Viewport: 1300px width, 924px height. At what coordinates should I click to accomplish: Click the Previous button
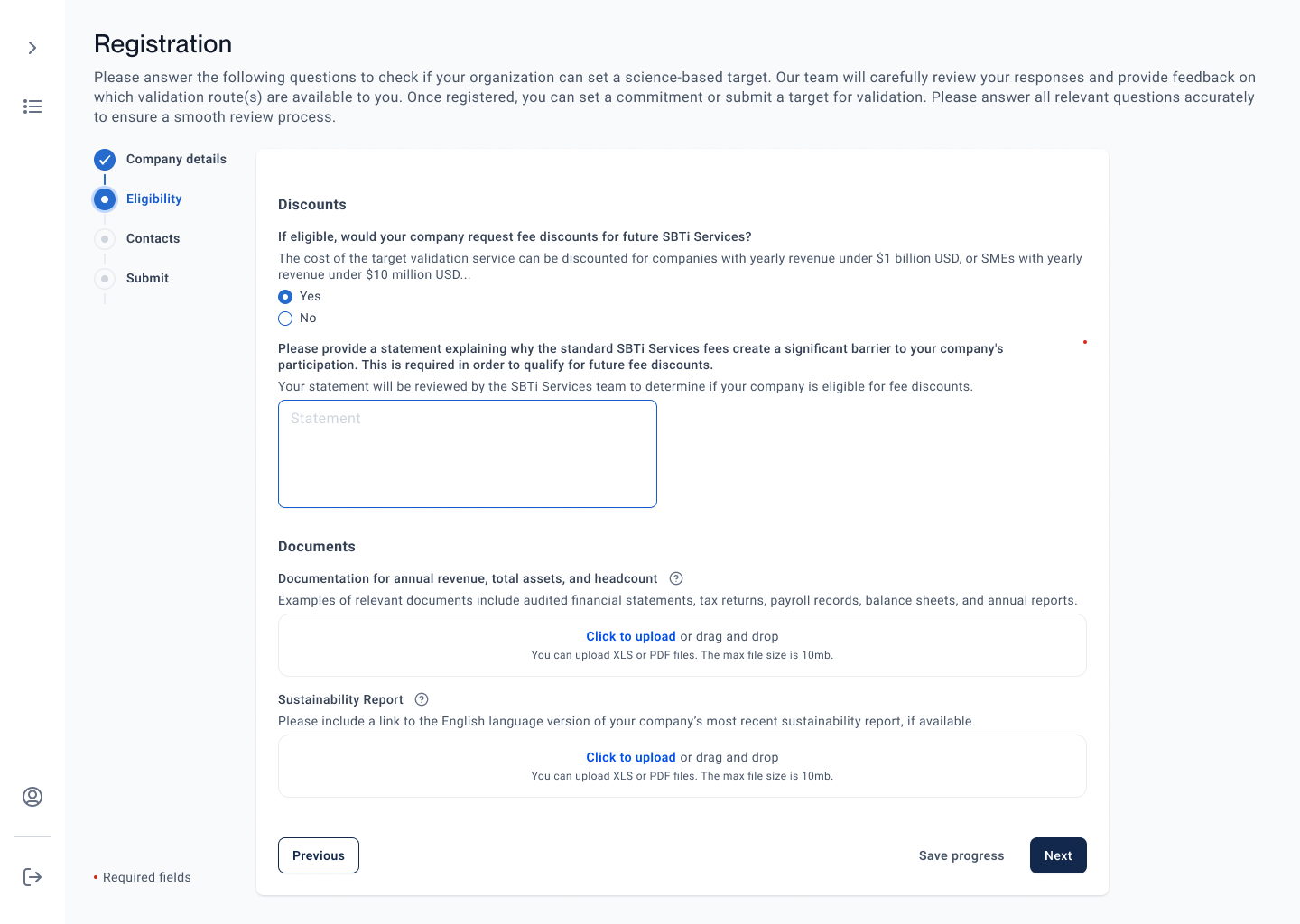[319, 855]
